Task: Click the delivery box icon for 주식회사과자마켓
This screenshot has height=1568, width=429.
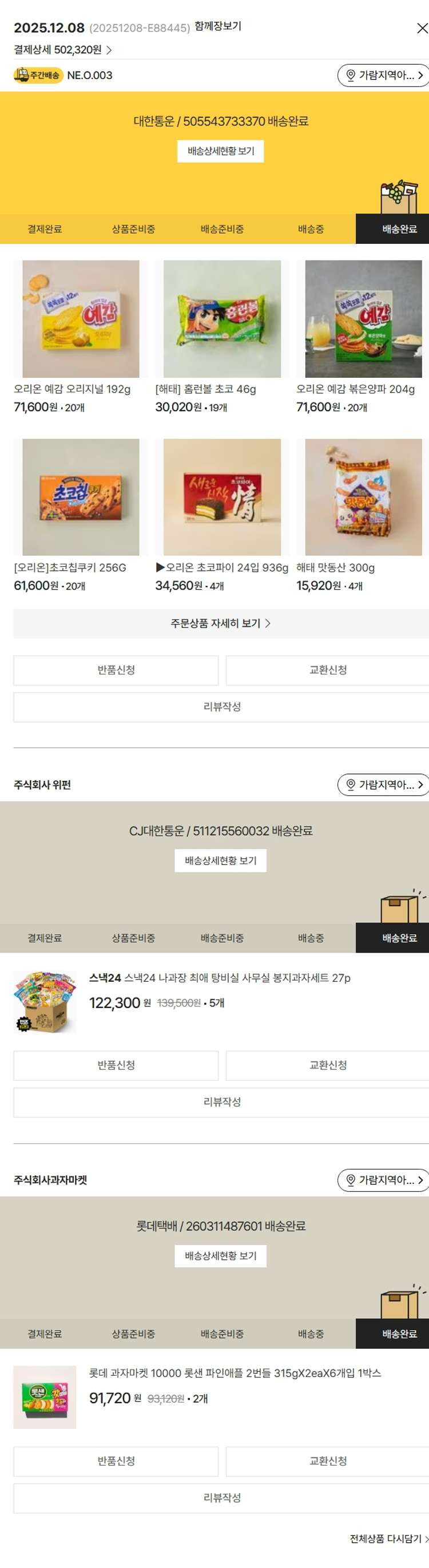Action: click(400, 1302)
